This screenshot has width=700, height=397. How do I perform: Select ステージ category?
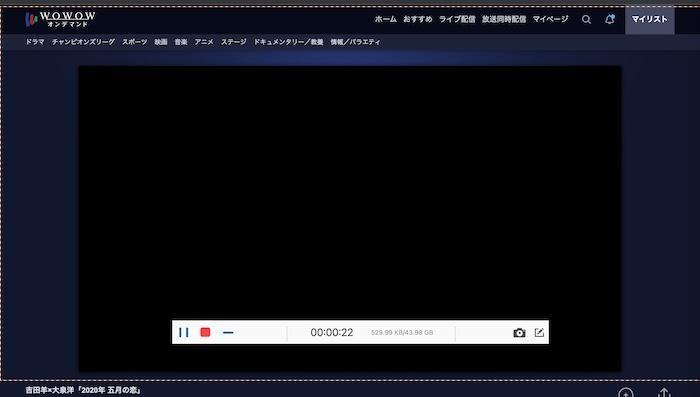coord(233,42)
